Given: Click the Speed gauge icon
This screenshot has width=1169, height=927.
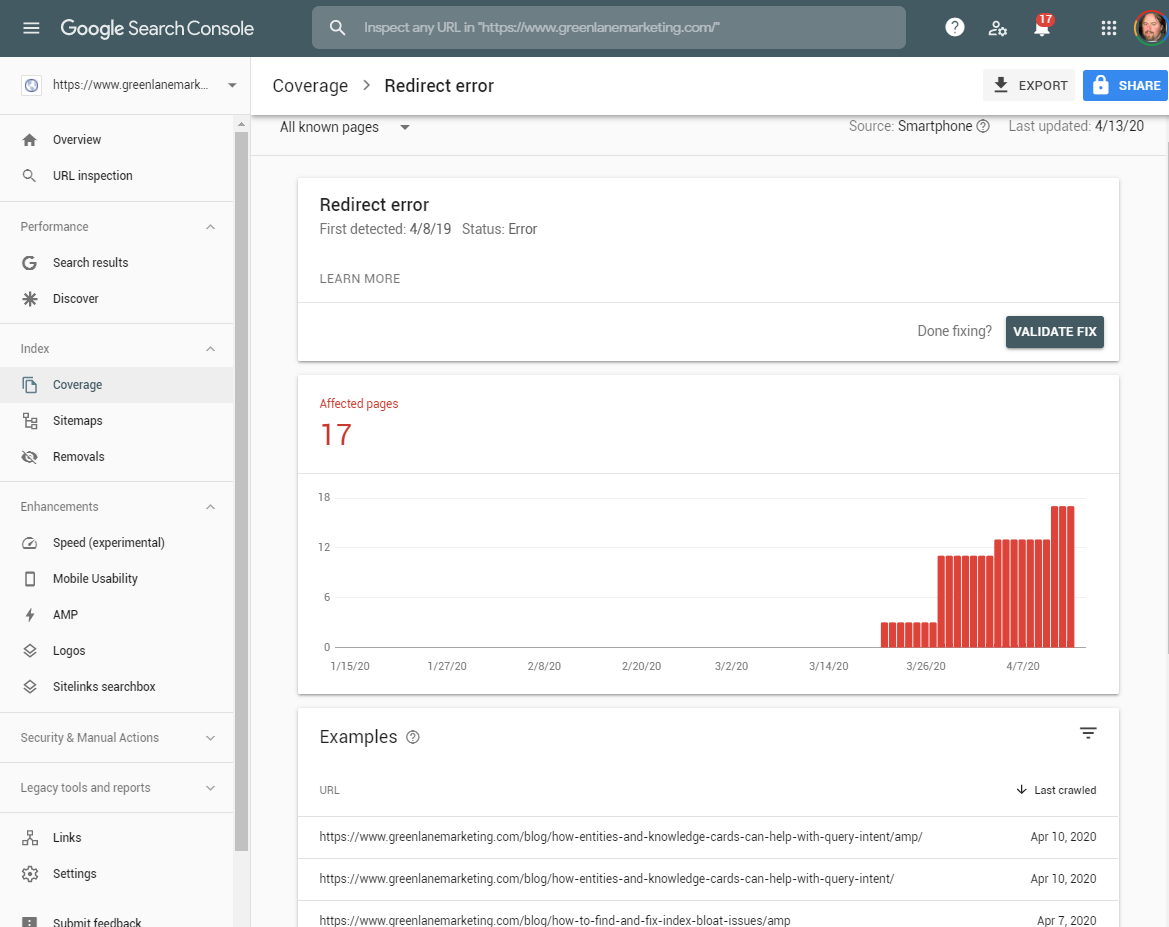Looking at the screenshot, I should click(x=29, y=543).
